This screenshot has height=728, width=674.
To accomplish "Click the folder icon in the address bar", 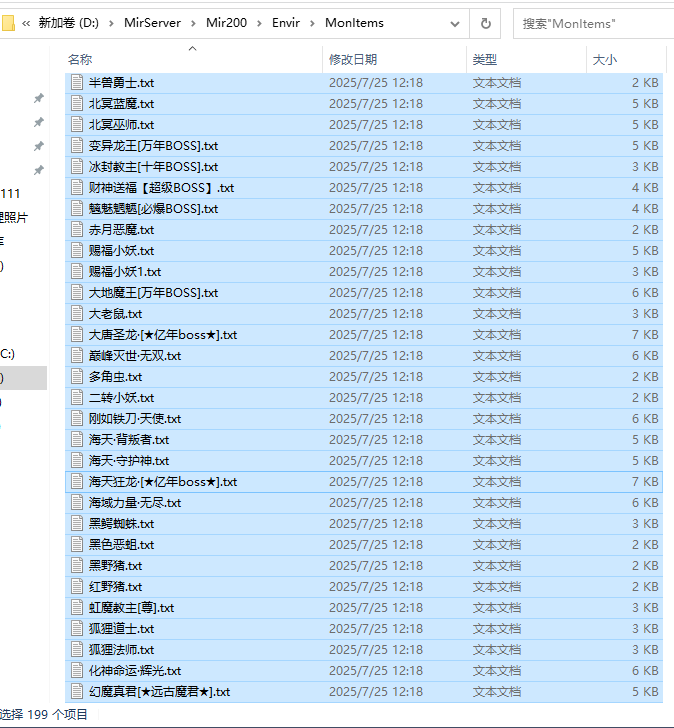I will [x=7, y=23].
